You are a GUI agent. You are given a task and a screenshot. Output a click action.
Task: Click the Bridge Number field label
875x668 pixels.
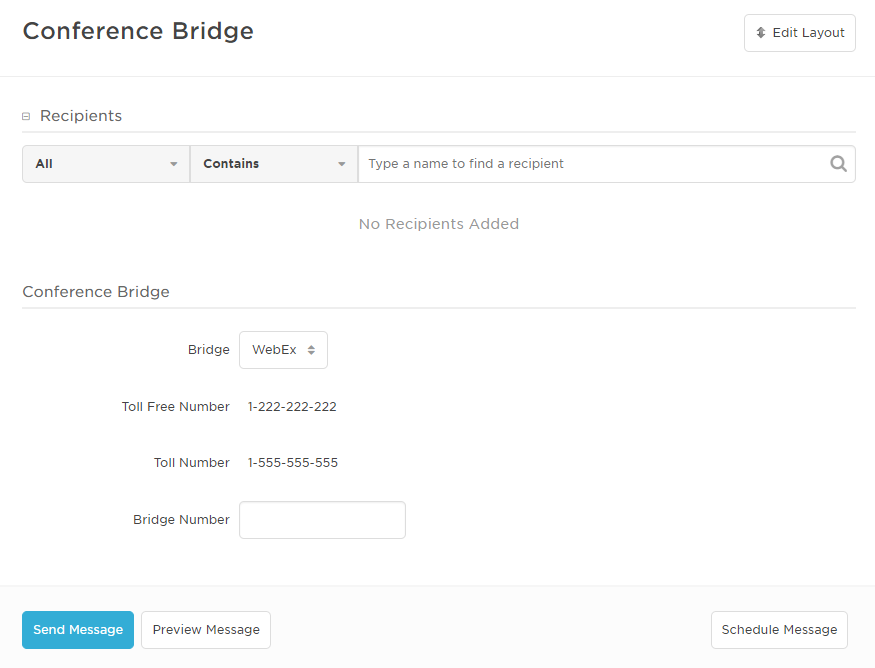(x=181, y=520)
